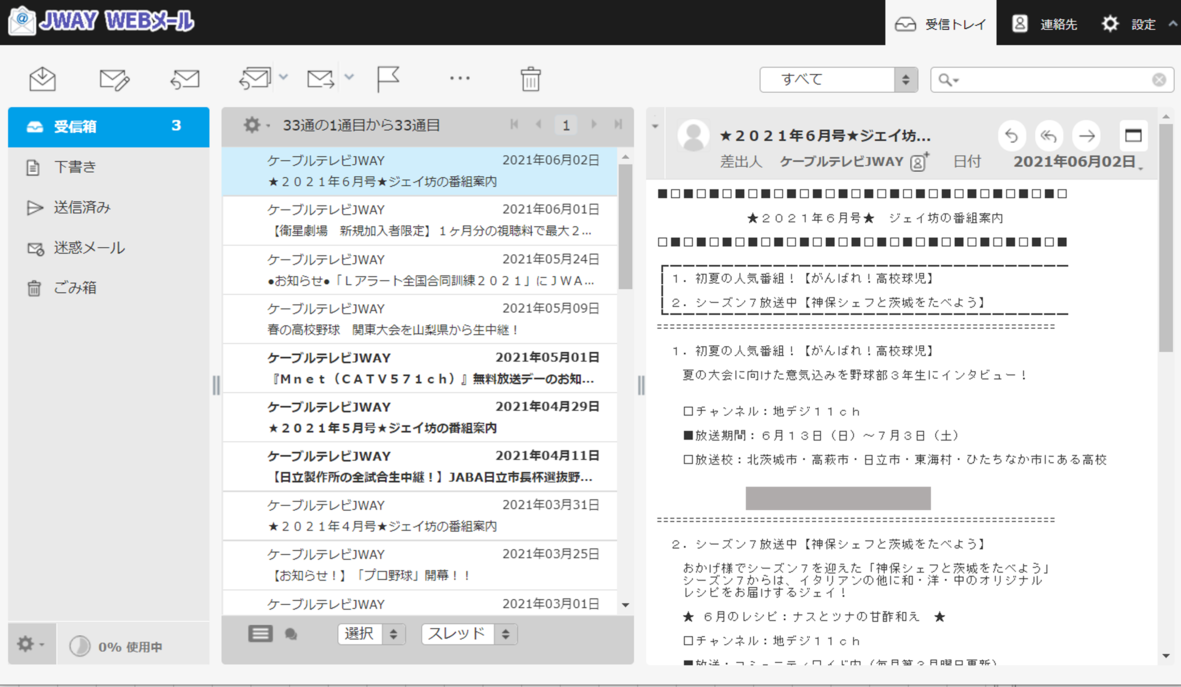Screen dimensions: 1181x687
Task: Open the 2021年4月号 ジェイ坊の番組案内 message
Action: (420, 516)
